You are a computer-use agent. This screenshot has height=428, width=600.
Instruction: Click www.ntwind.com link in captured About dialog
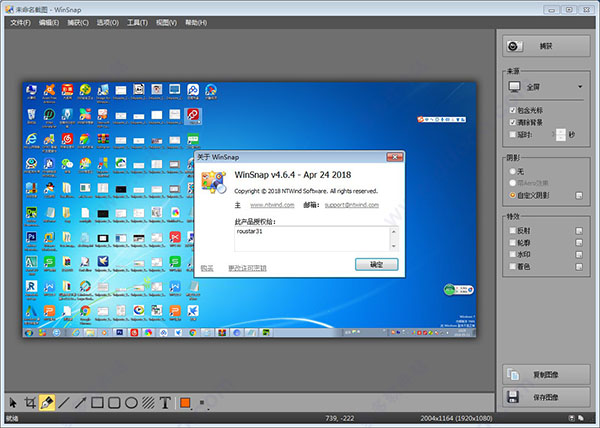coord(272,205)
